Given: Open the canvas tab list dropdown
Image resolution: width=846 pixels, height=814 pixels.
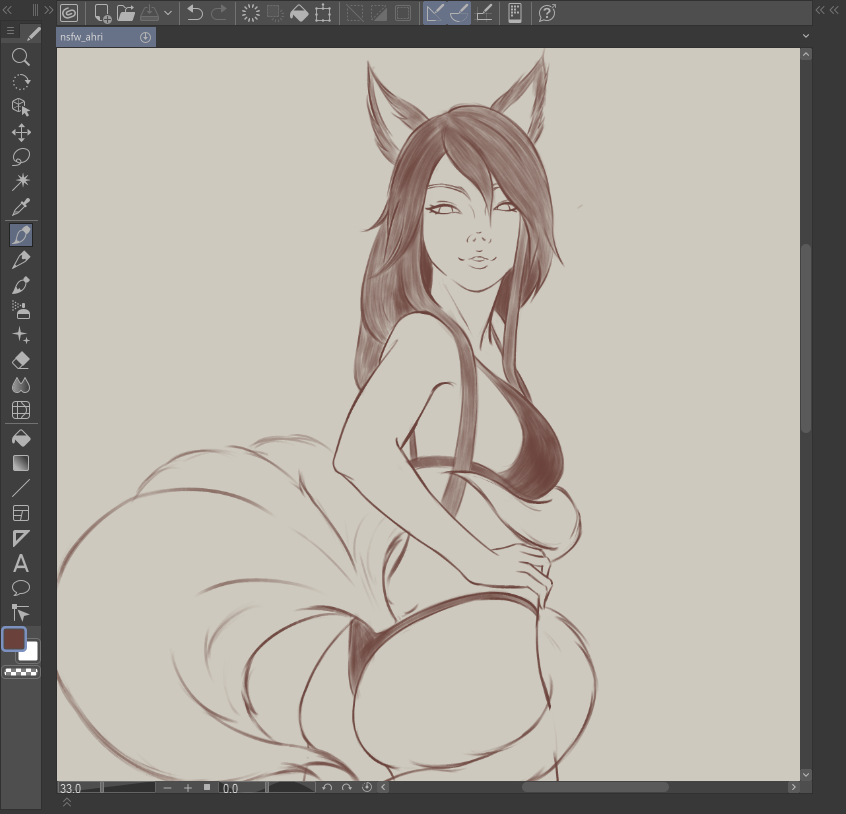Looking at the screenshot, I should click(x=806, y=36).
